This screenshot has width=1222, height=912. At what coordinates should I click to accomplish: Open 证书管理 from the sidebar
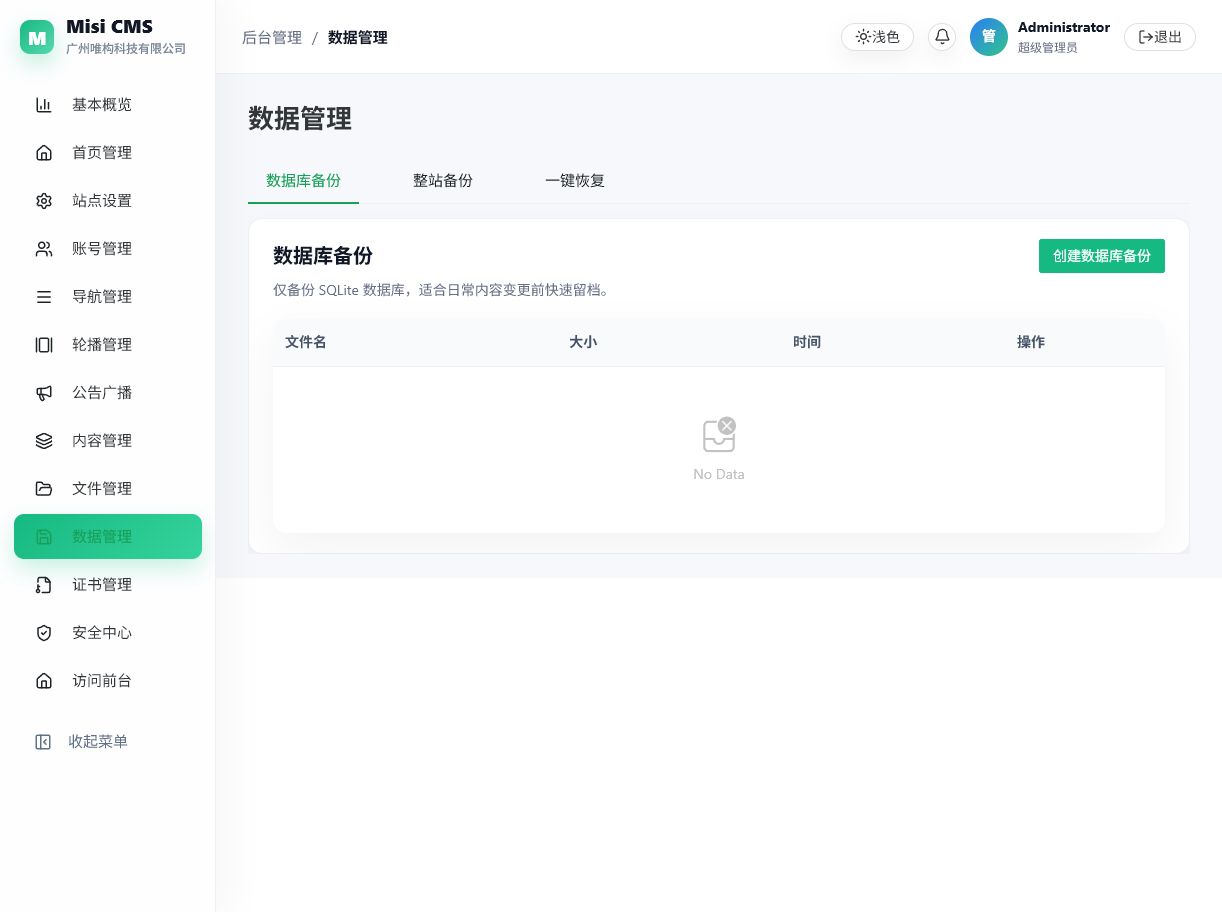[108, 585]
